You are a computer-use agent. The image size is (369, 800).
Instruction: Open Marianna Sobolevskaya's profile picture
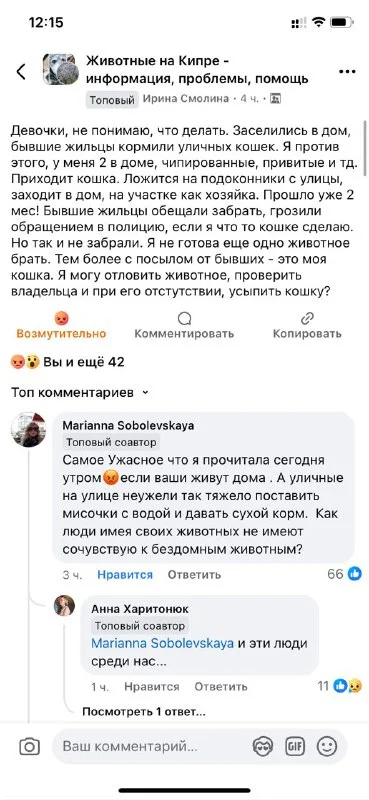tap(29, 430)
